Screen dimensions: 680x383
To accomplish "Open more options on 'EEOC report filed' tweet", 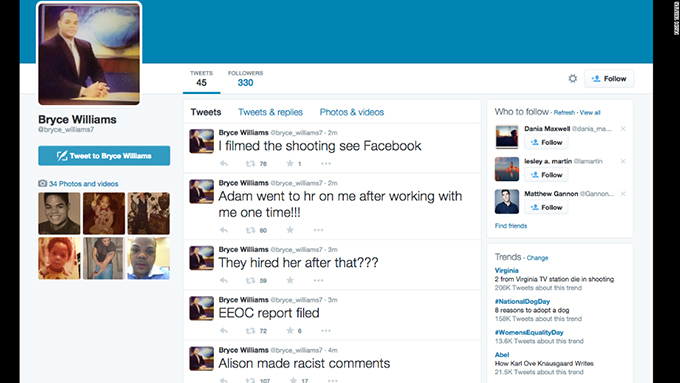I will 326,331.
